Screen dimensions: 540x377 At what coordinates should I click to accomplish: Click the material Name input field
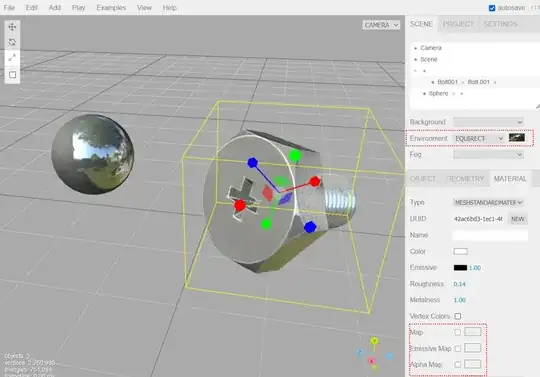[x=490, y=235]
